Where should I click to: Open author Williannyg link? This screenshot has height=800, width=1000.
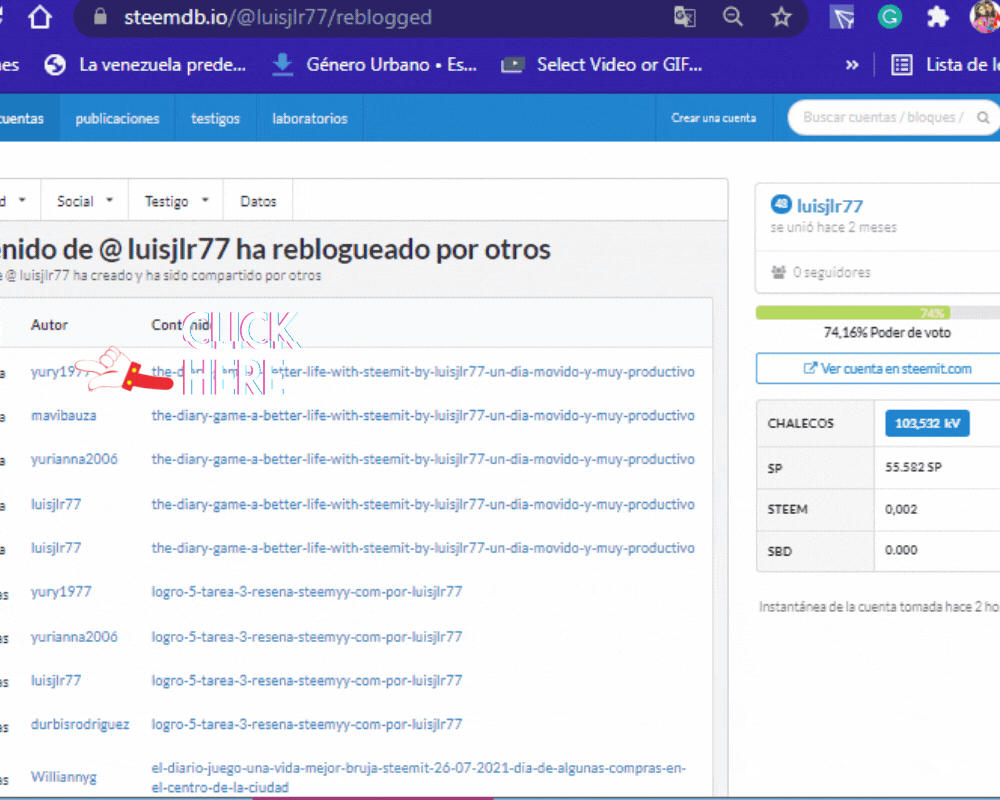coord(64,777)
